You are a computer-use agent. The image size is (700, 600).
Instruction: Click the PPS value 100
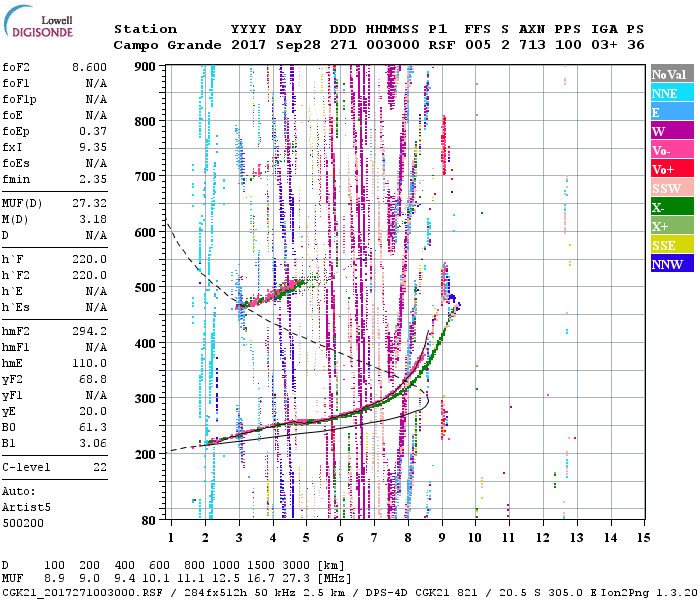(568, 45)
